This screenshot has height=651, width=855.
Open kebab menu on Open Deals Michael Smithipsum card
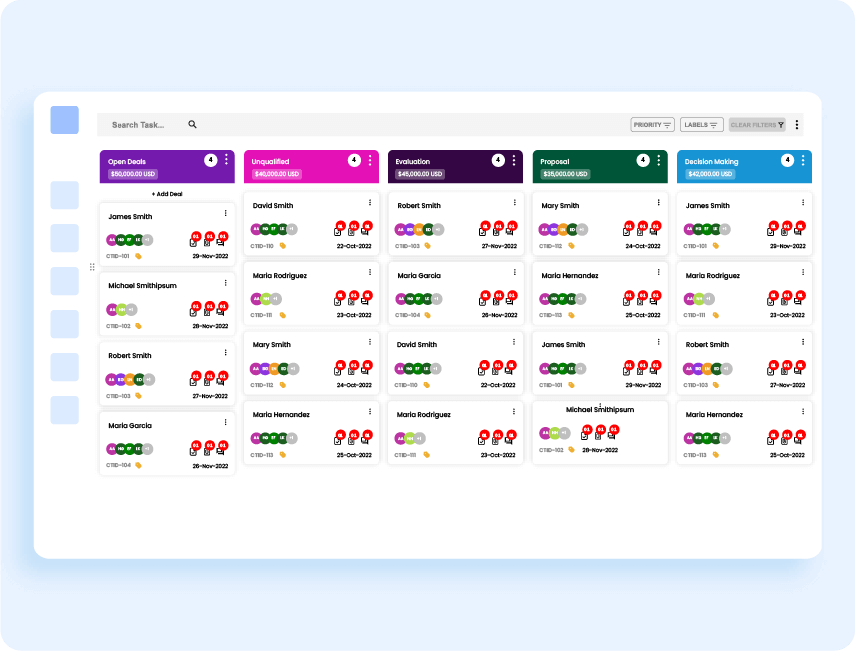click(x=225, y=283)
